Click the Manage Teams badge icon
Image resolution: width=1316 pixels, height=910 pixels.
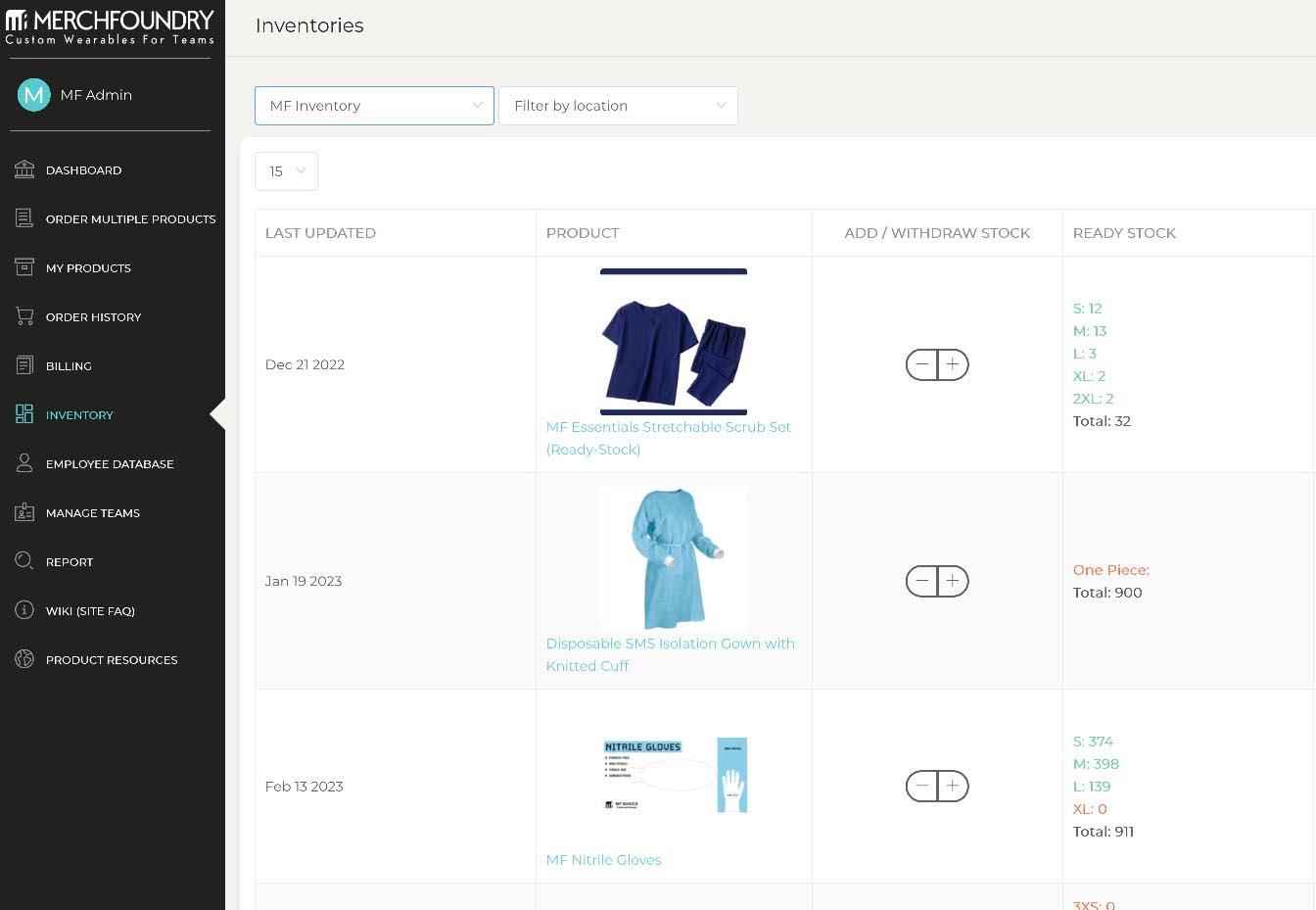pos(24,512)
